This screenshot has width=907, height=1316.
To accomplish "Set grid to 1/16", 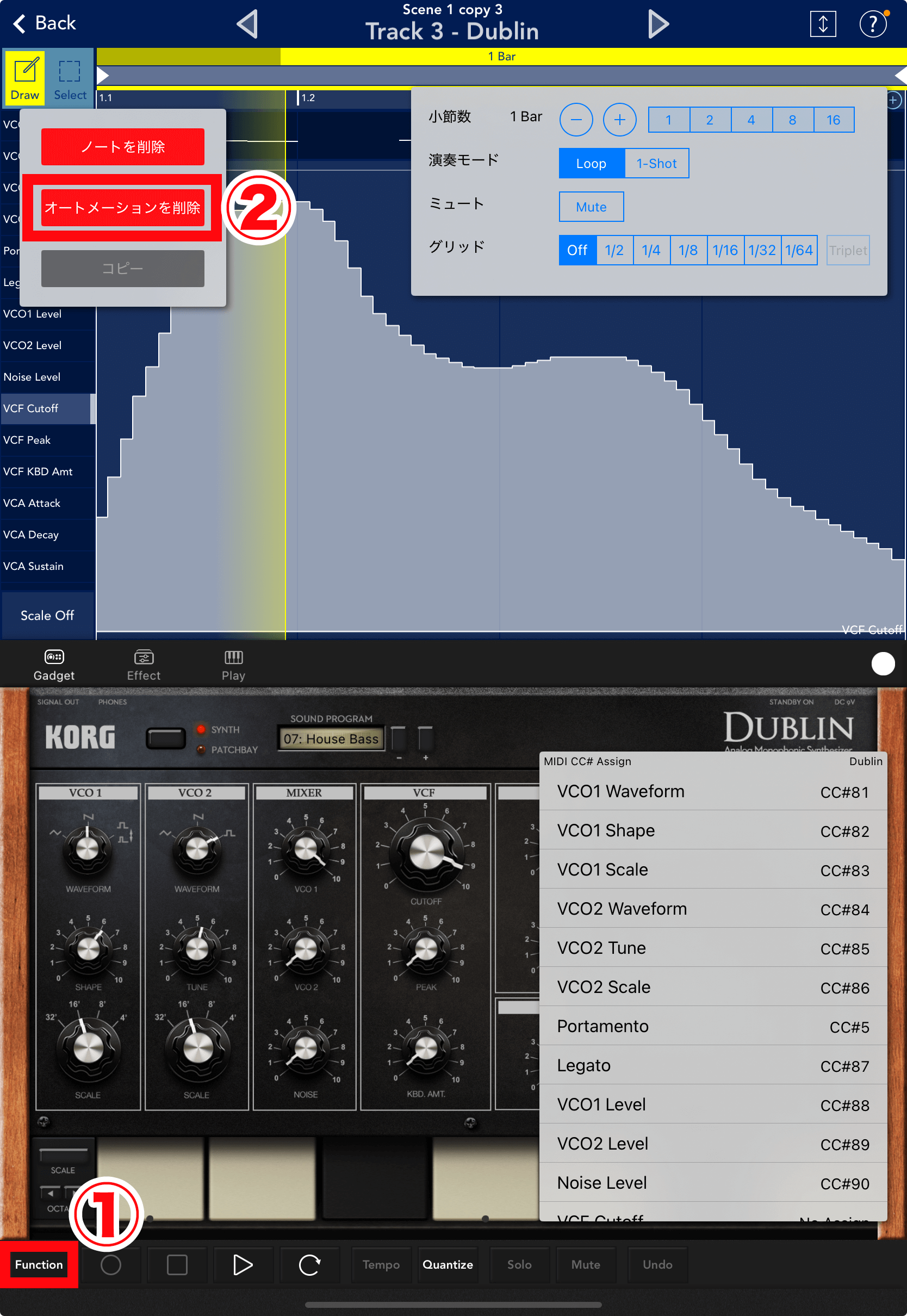I will pyautogui.click(x=725, y=250).
